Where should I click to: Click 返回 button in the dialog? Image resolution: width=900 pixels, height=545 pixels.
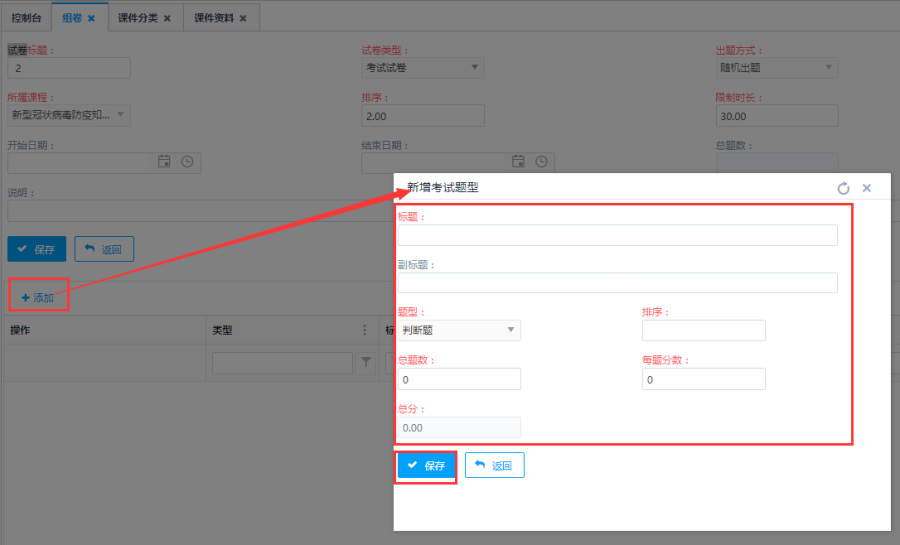[x=494, y=466]
